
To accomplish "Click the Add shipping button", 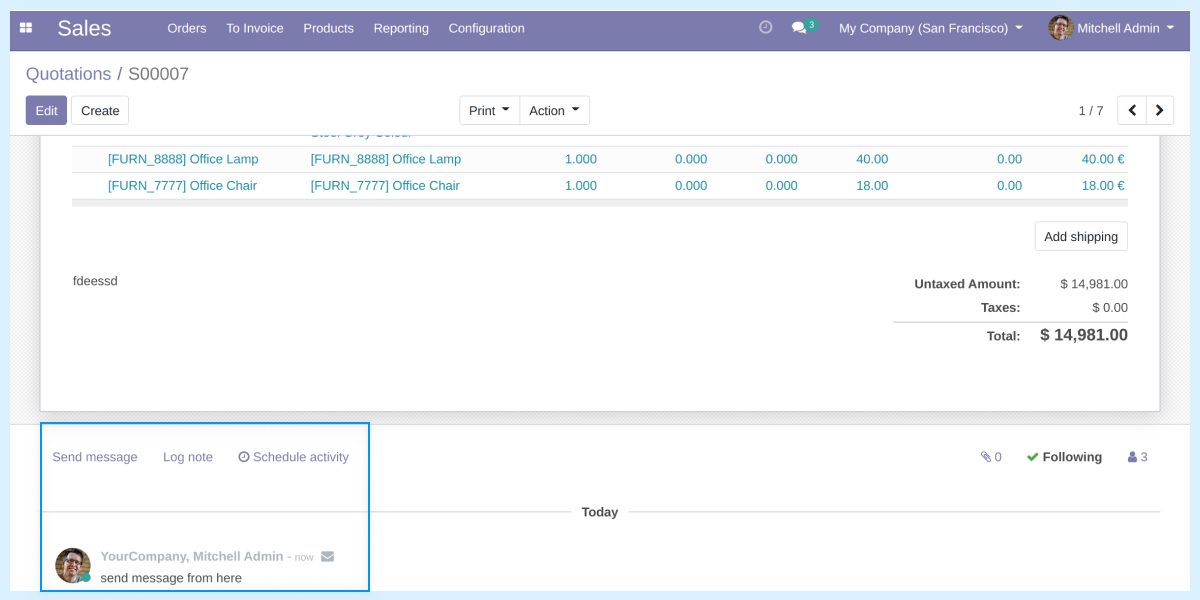I will 1080,236.
